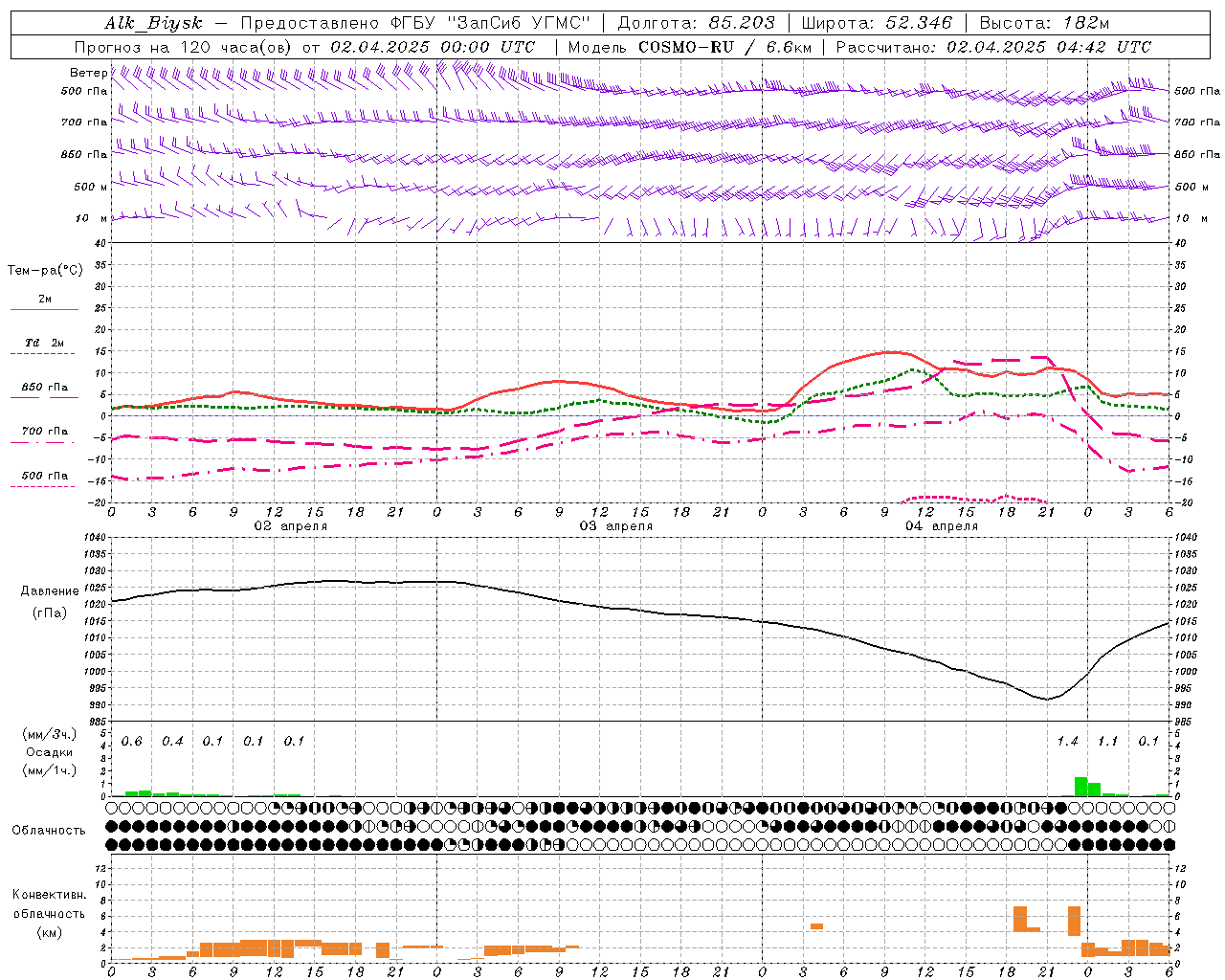Click the (км) convective cloud unit label
This screenshot has width=1225, height=980.
[x=49, y=932]
